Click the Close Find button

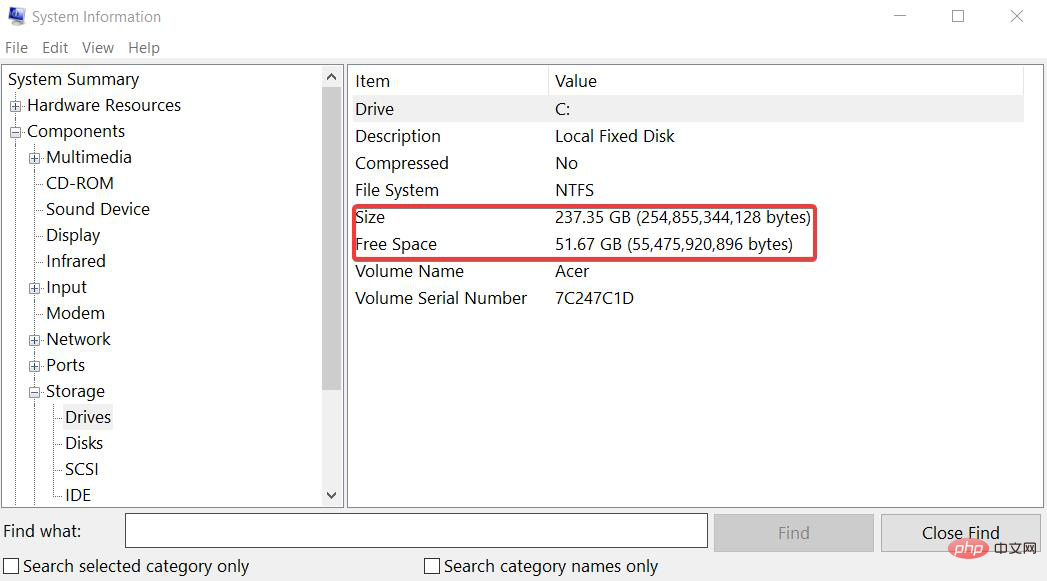(959, 532)
